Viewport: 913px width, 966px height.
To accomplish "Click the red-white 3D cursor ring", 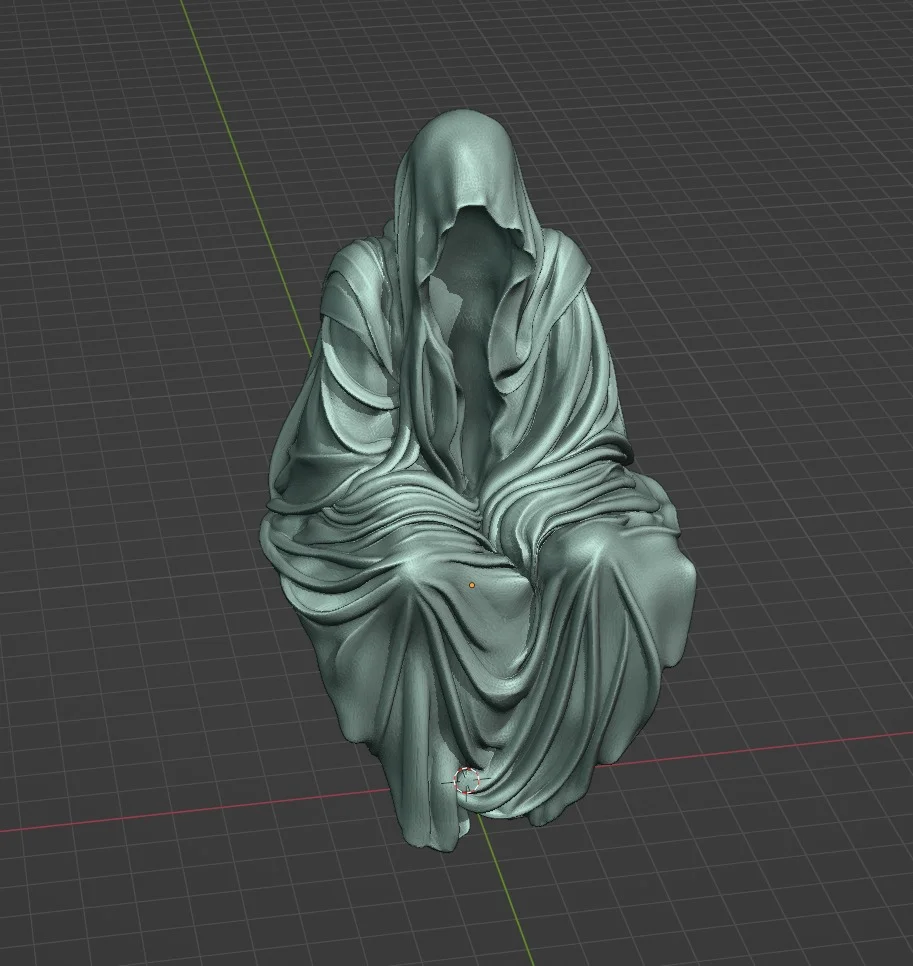I will tap(466, 781).
